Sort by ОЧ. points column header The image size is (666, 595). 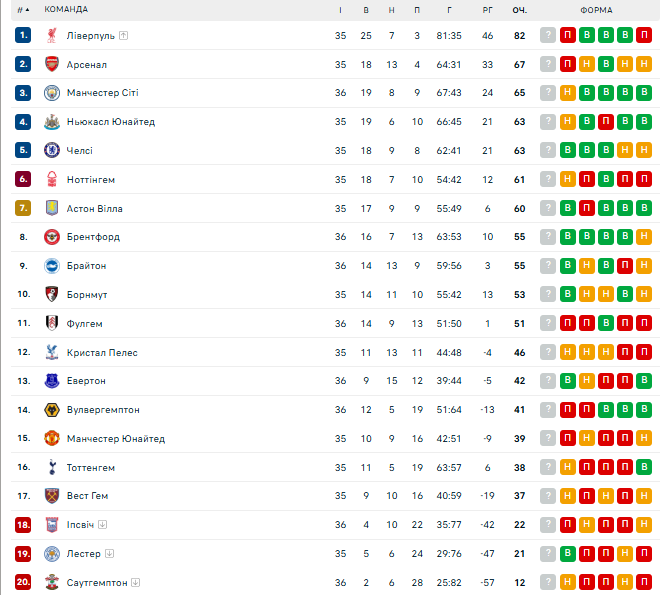point(519,10)
